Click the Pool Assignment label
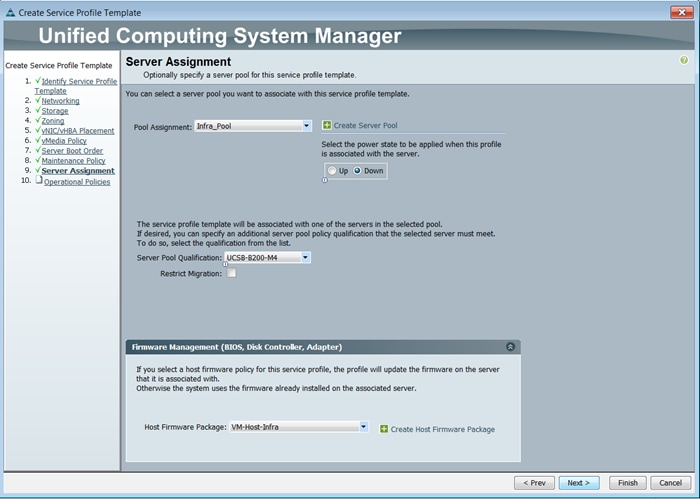 coord(162,127)
